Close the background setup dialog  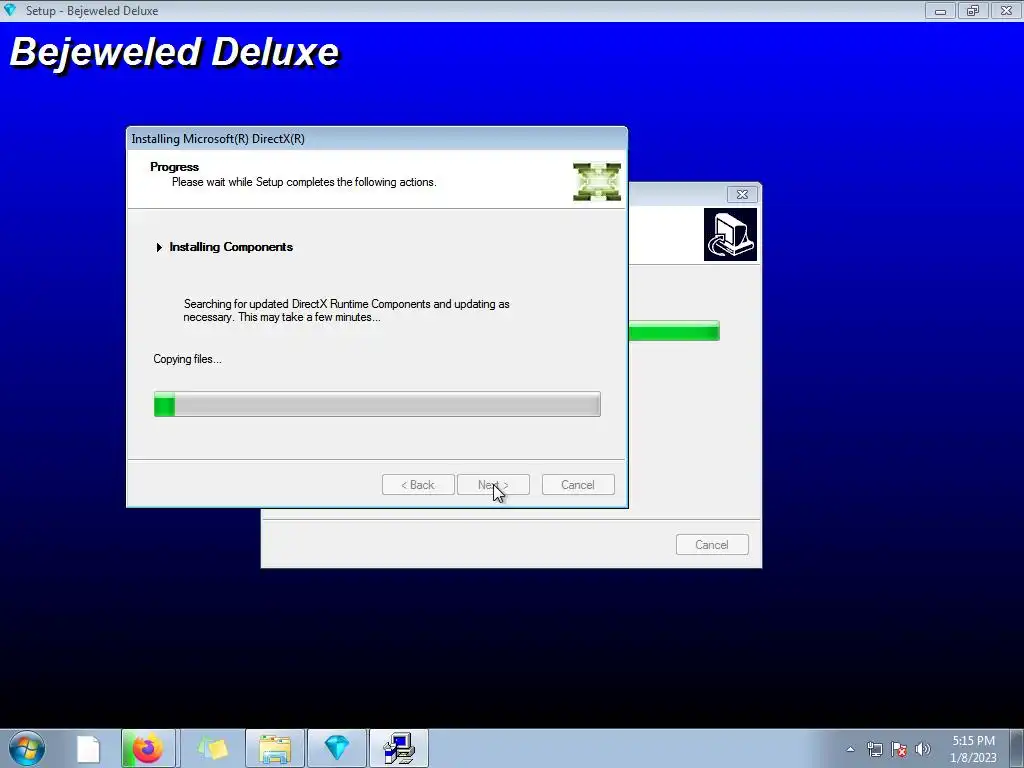(x=743, y=195)
